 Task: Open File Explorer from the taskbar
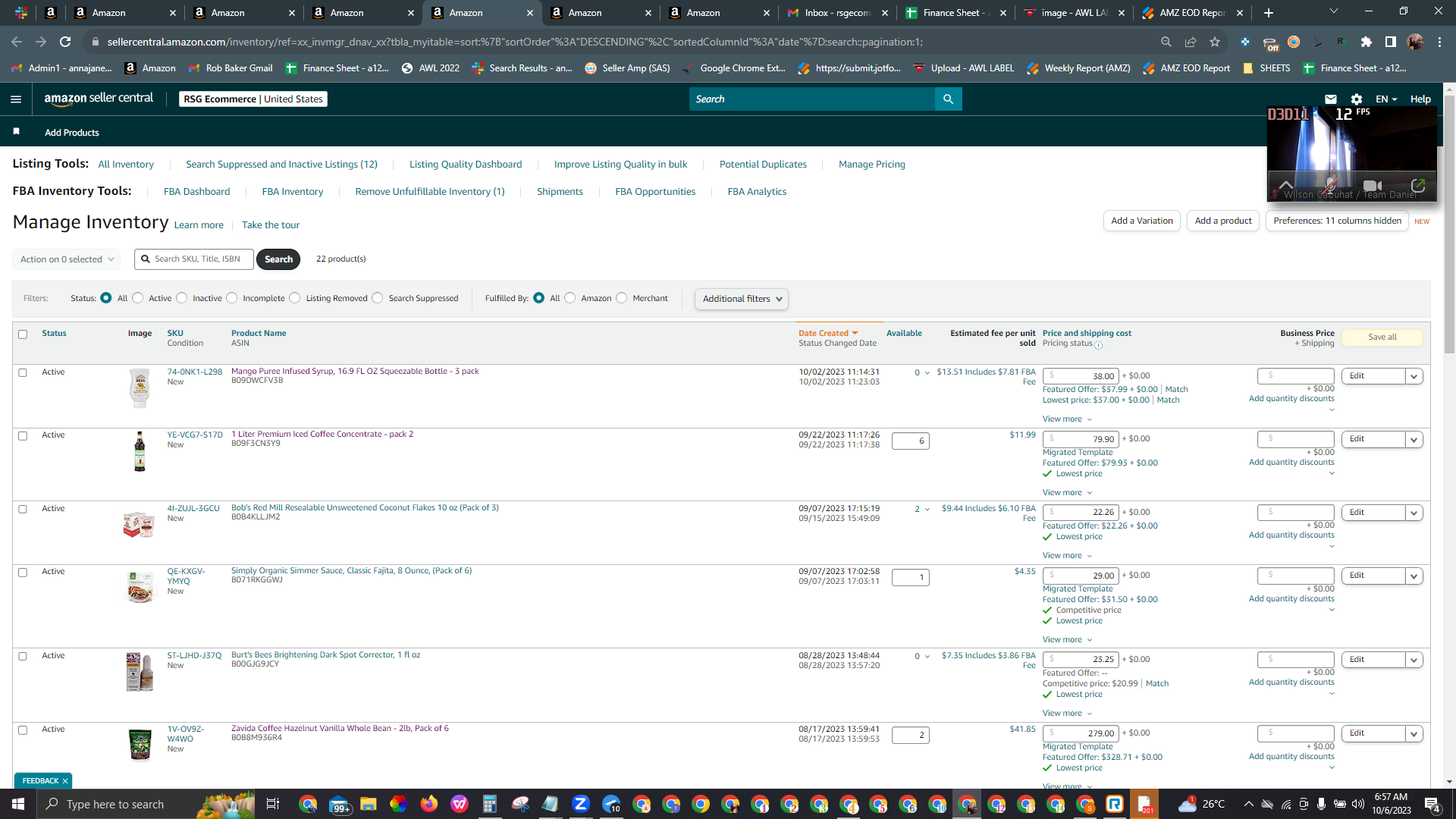point(369,804)
